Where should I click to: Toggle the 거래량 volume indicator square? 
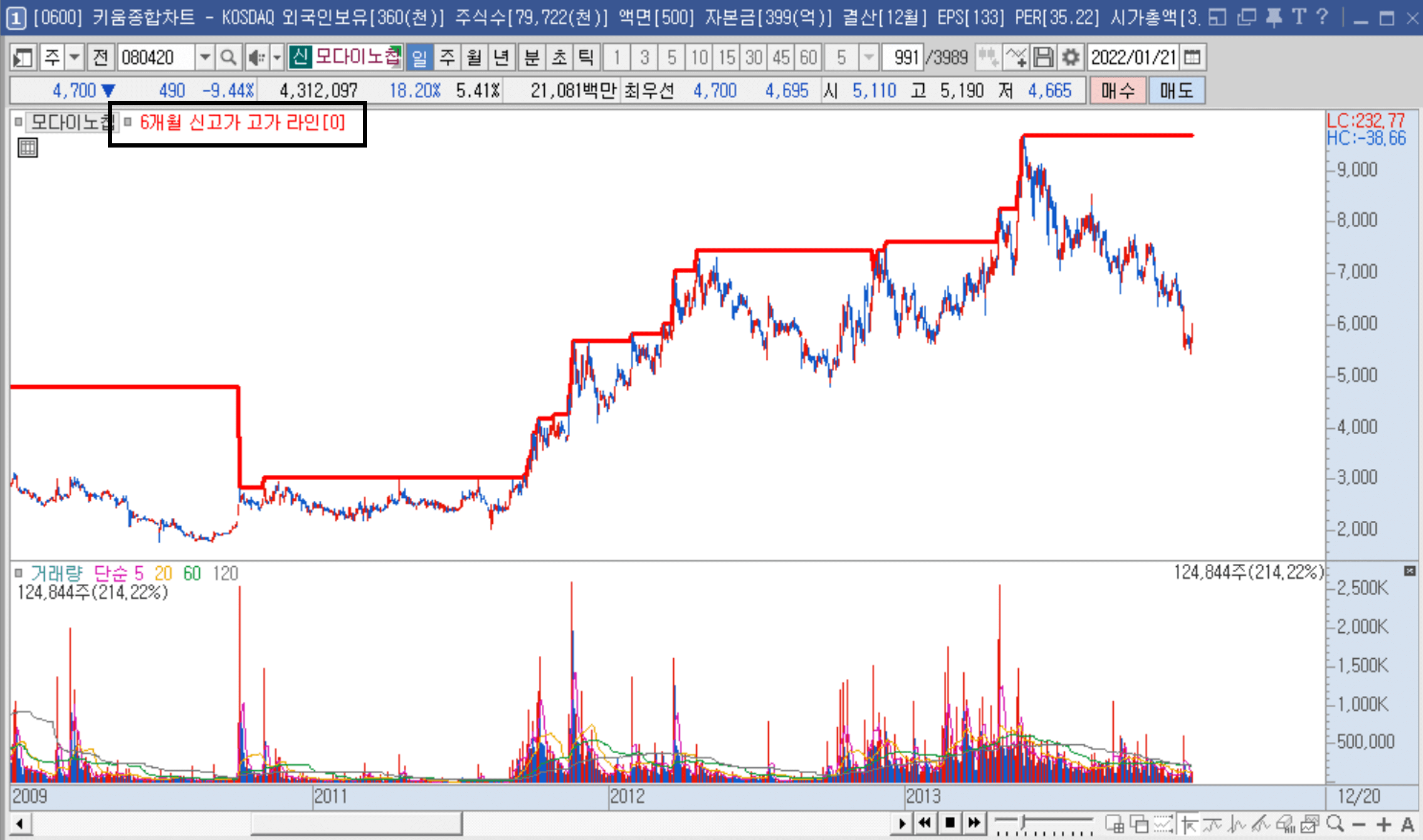(18, 573)
